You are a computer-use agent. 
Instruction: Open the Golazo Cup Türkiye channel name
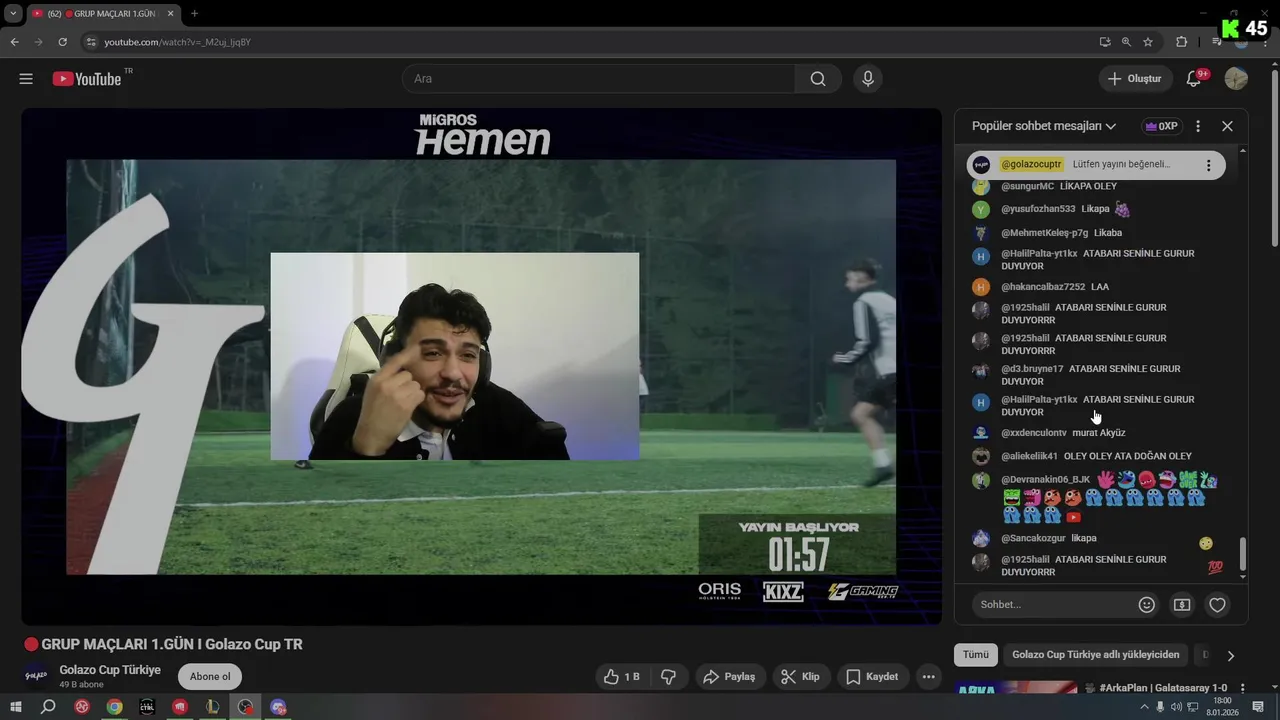click(110, 670)
